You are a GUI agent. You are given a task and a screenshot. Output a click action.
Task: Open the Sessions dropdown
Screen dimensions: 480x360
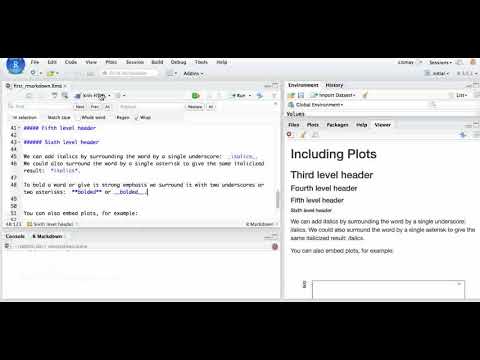440,62
